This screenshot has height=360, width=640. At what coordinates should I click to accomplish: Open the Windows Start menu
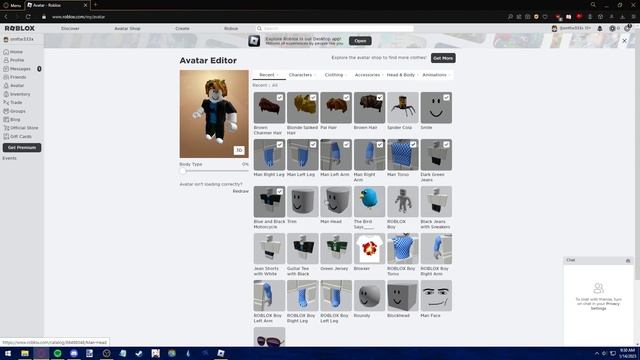pyautogui.click(x=8, y=353)
